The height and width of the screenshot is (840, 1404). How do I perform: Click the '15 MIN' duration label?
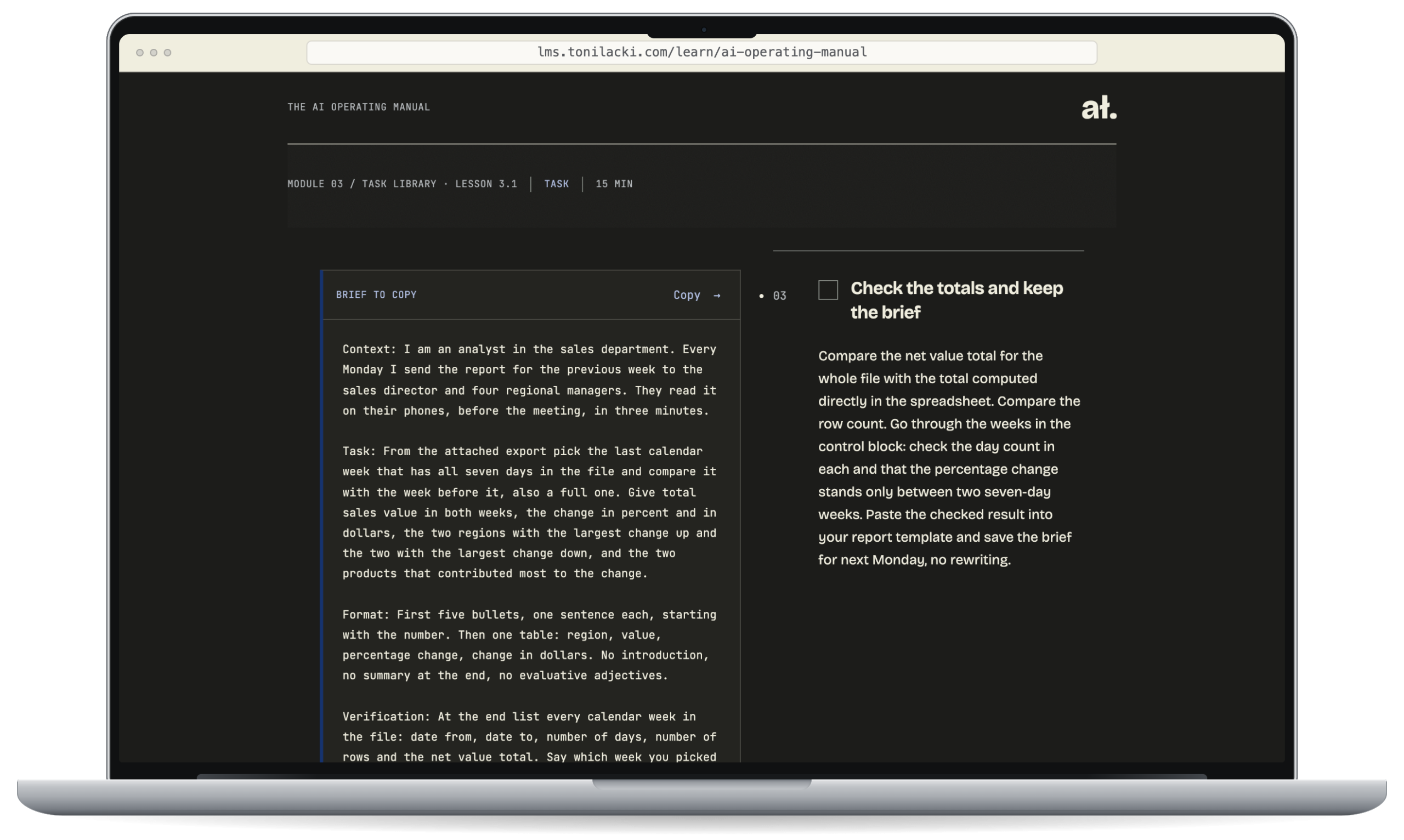point(614,184)
